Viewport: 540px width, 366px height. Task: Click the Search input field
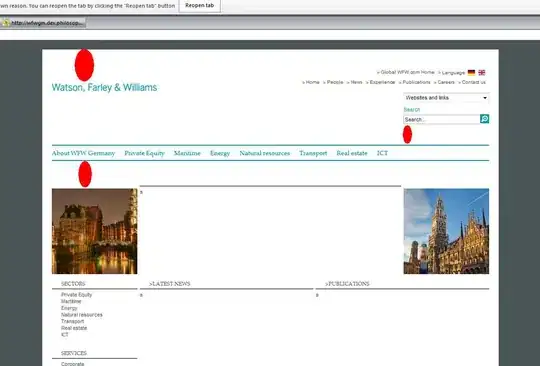442,119
